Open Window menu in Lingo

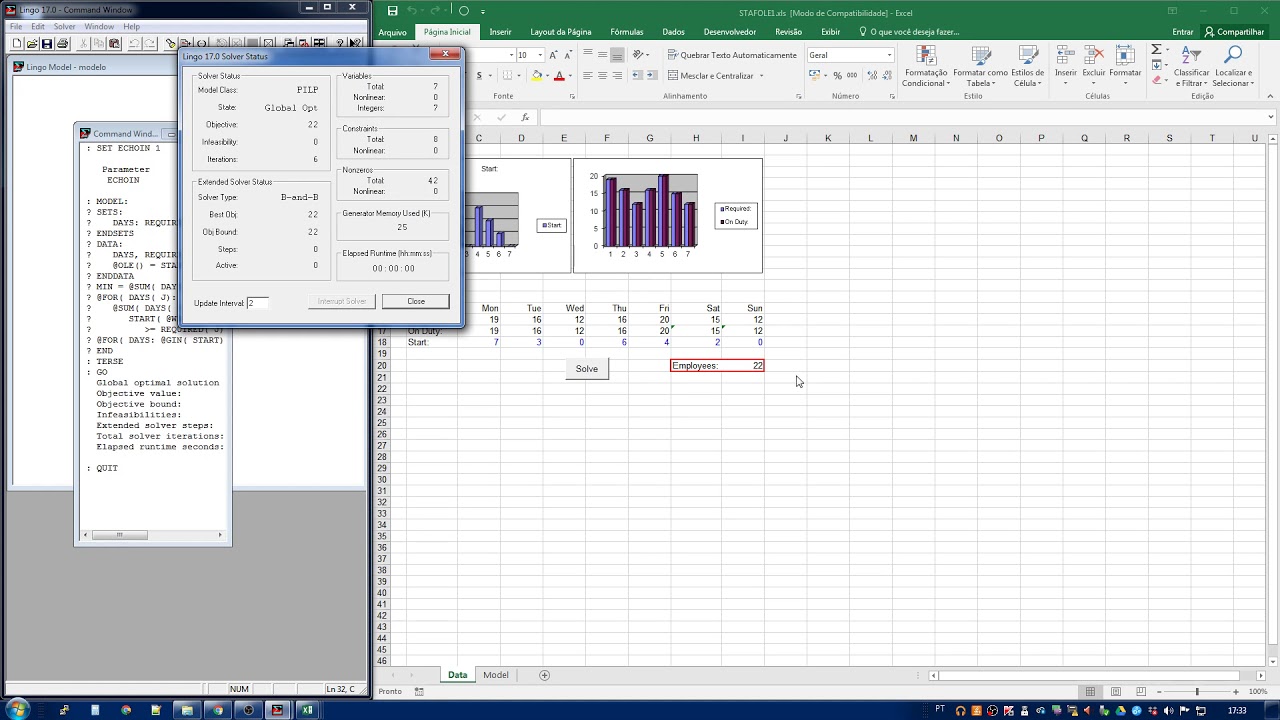tap(99, 26)
